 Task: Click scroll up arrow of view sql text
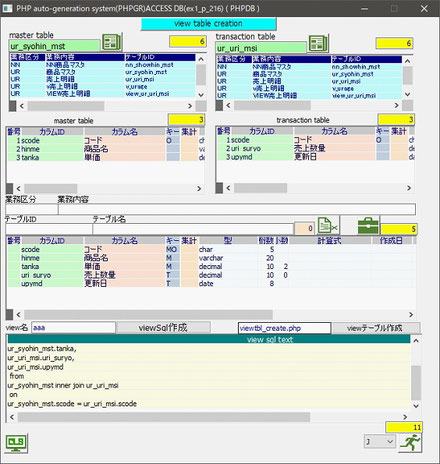point(416,340)
